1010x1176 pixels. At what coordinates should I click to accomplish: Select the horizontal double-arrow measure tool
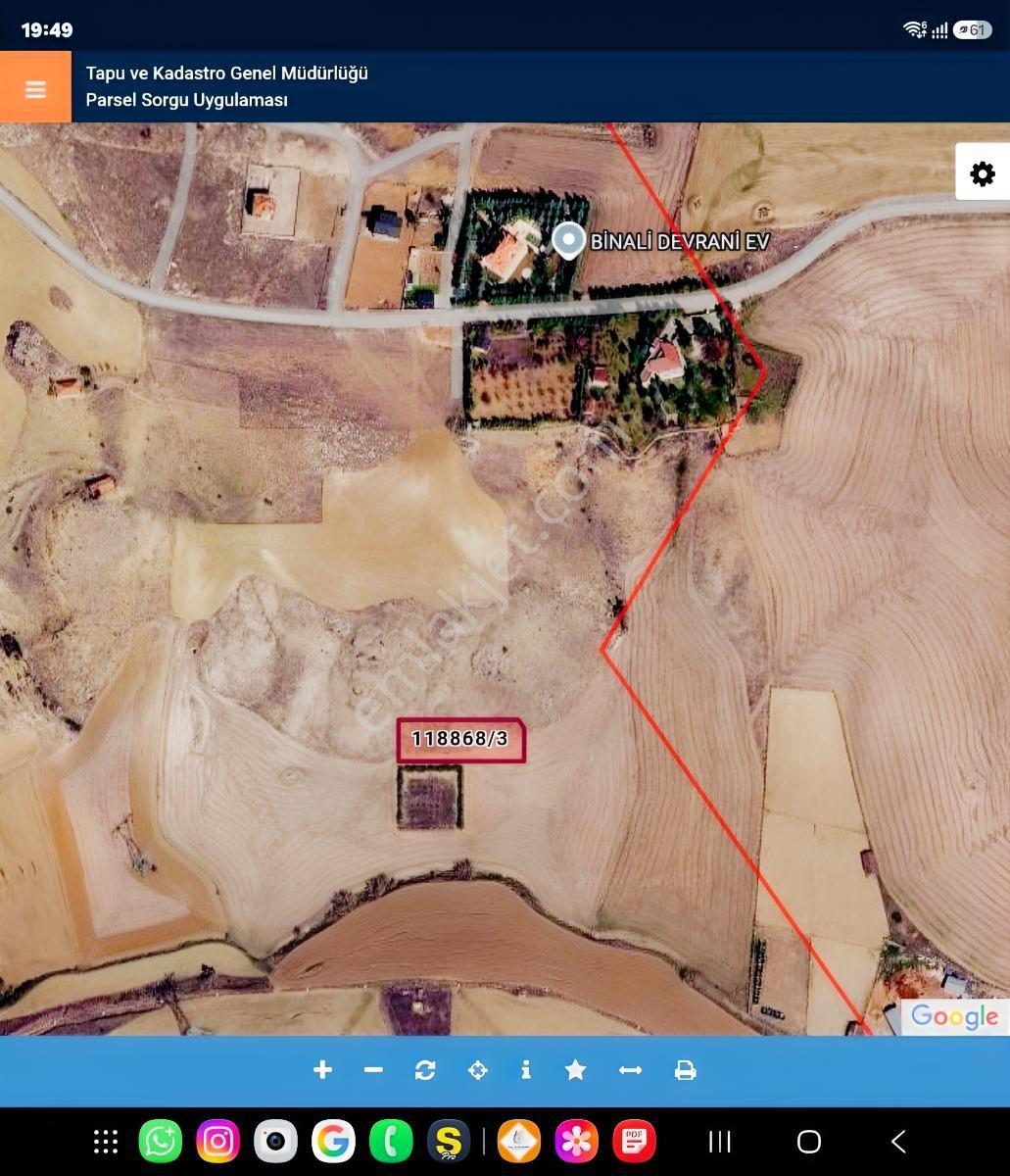point(631,1070)
